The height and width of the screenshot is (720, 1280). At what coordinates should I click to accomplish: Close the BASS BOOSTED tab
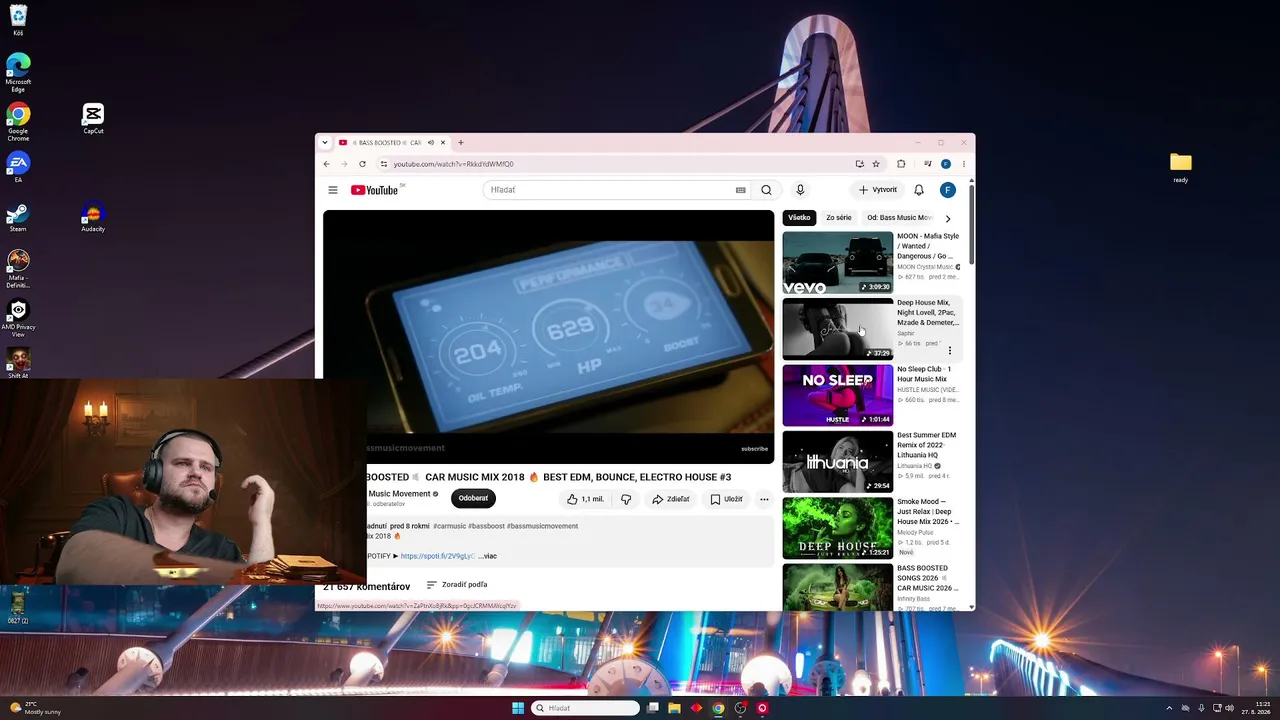pyautogui.click(x=443, y=143)
